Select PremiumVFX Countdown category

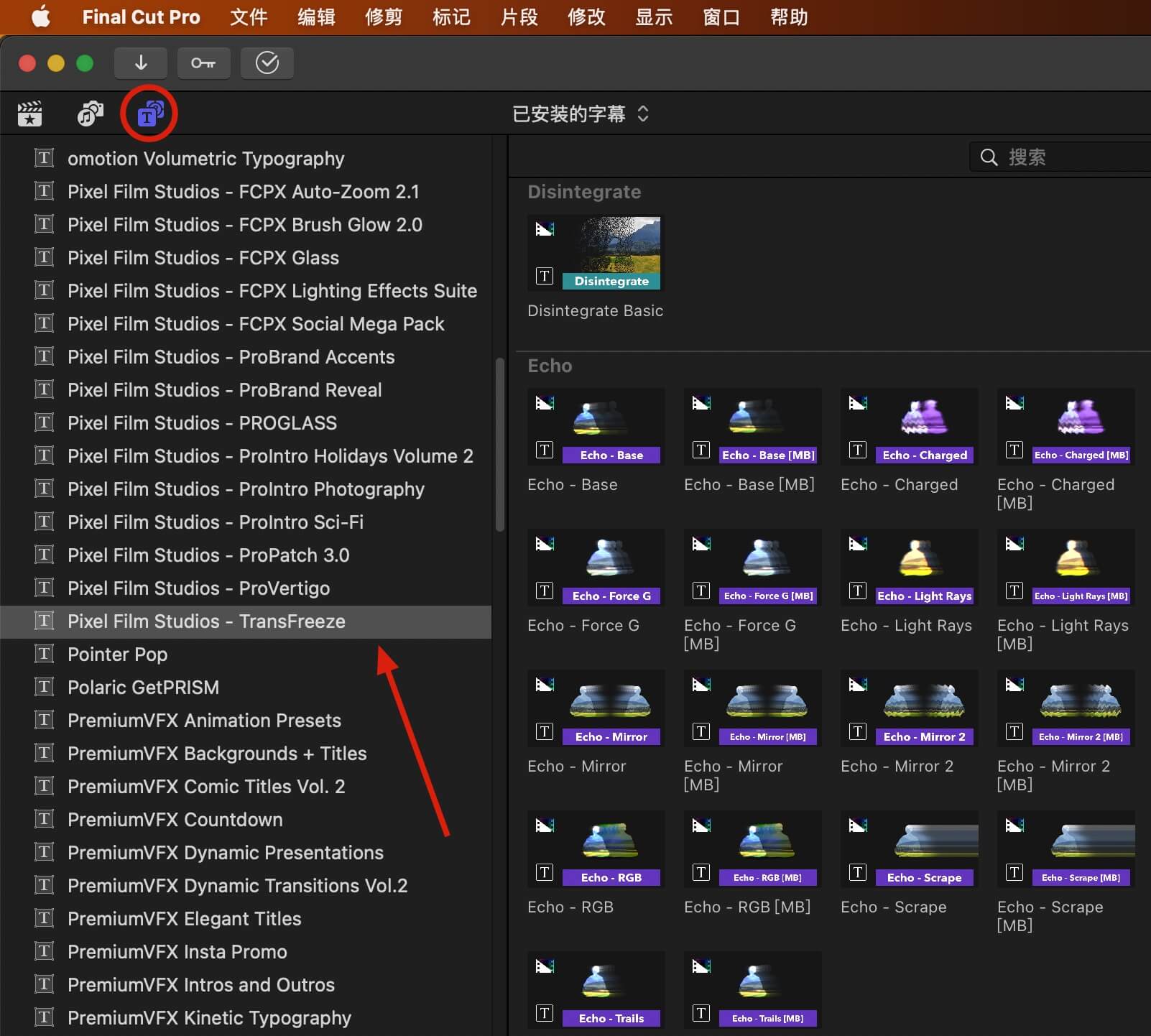click(x=175, y=820)
